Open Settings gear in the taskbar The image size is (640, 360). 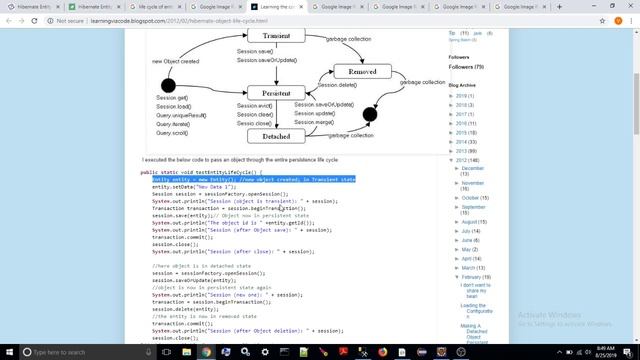[x=265, y=352]
